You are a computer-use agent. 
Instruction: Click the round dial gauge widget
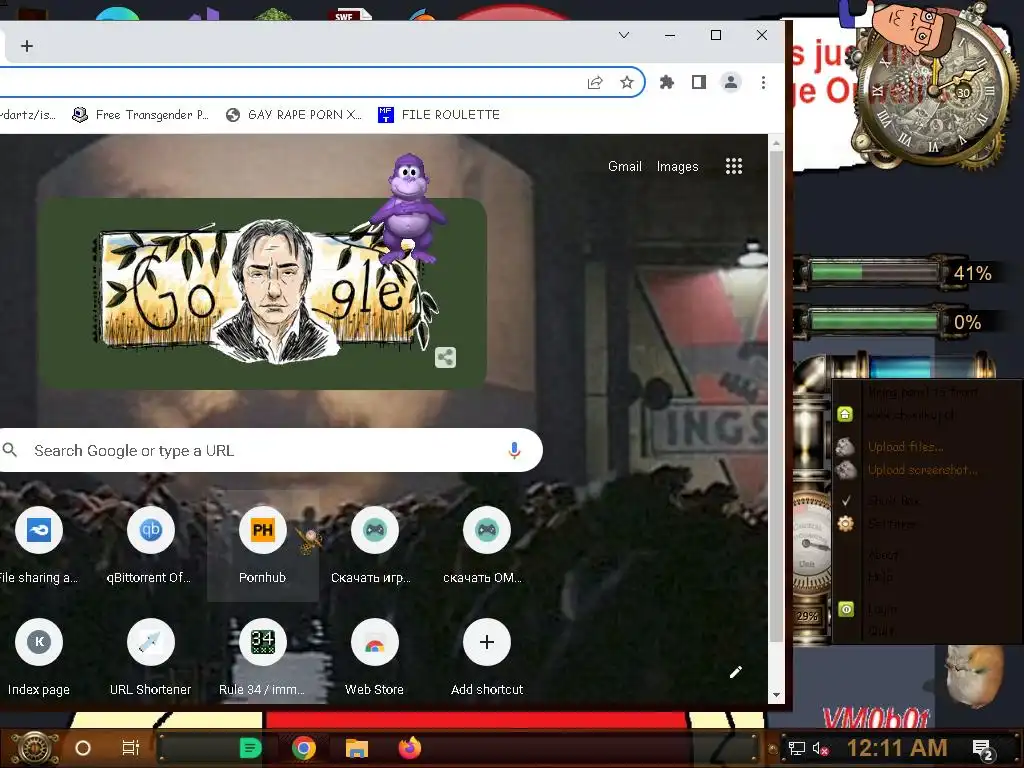click(x=811, y=542)
